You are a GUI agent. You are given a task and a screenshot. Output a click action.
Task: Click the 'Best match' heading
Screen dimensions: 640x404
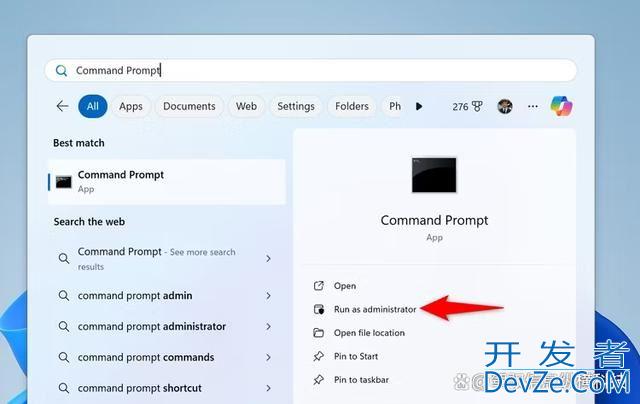[79, 143]
